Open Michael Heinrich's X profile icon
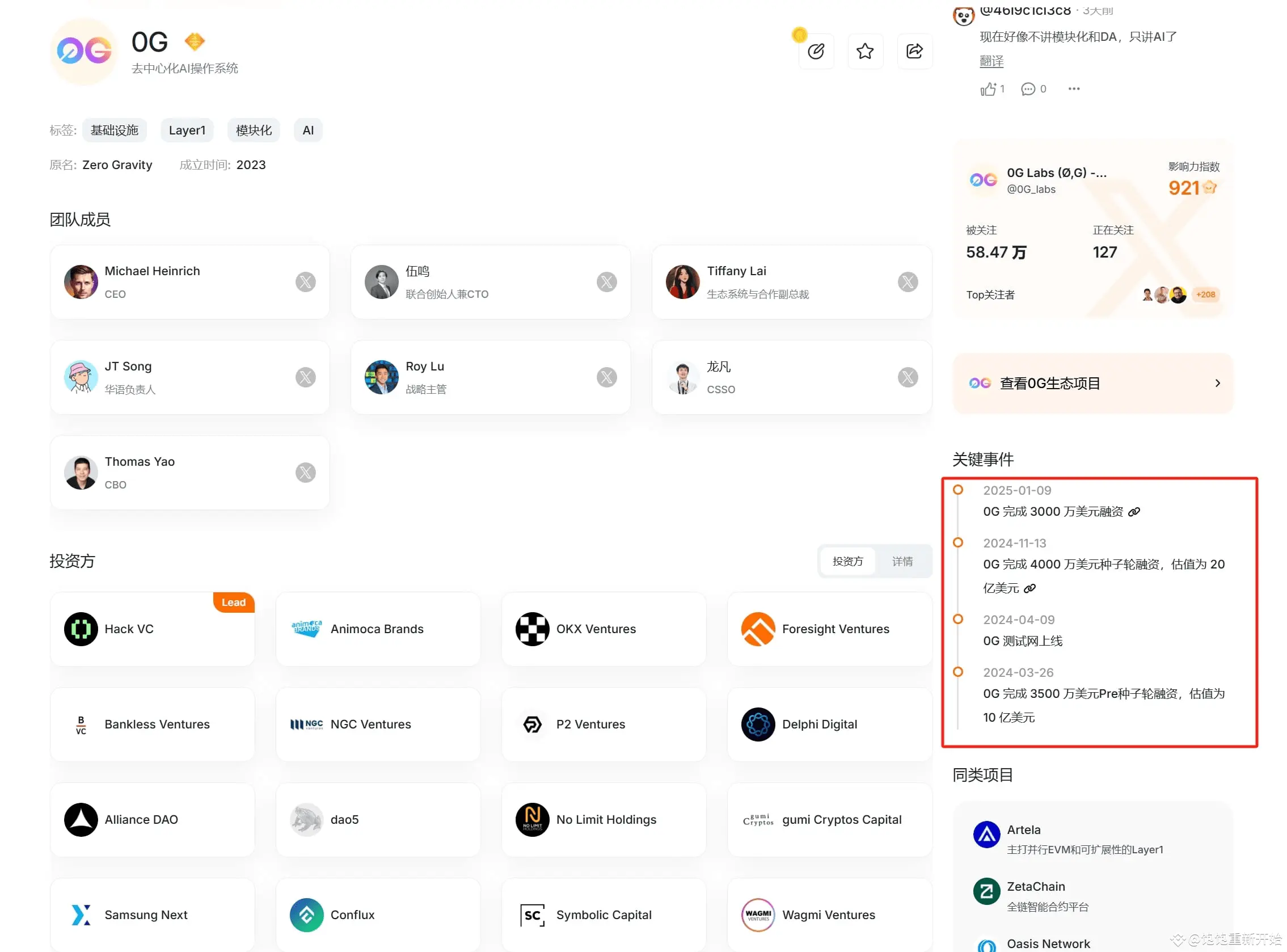 click(305, 282)
